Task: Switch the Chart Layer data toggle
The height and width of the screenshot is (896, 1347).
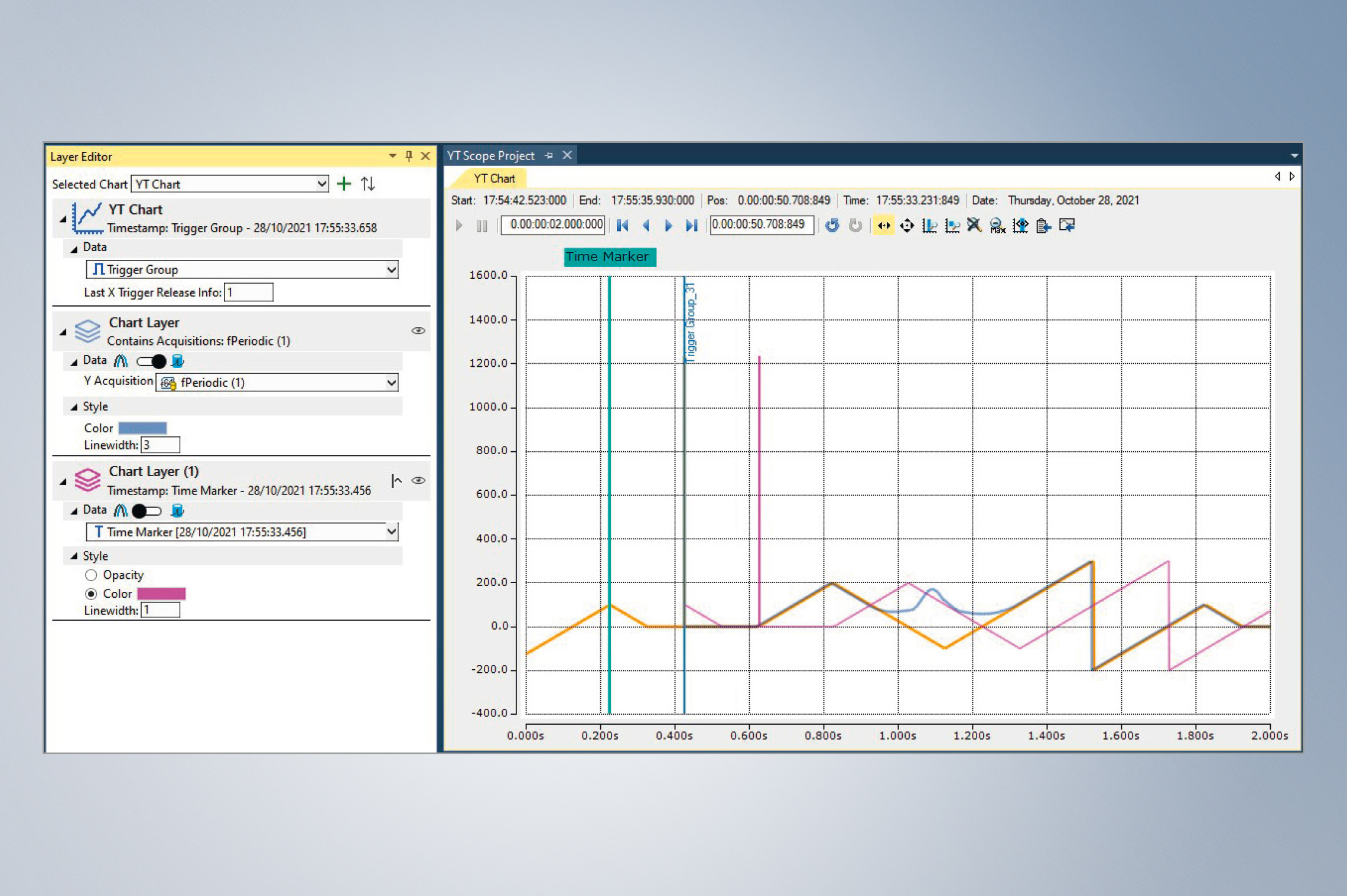Action: click(x=151, y=361)
